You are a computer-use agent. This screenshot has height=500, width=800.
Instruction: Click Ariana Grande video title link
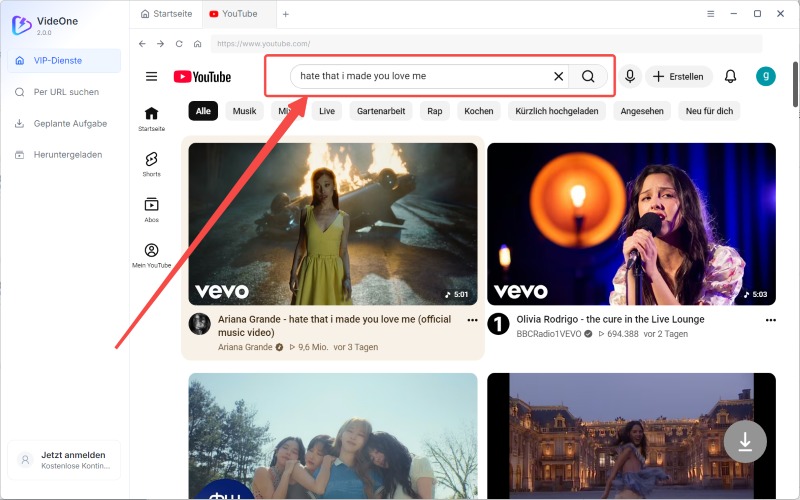click(335, 326)
